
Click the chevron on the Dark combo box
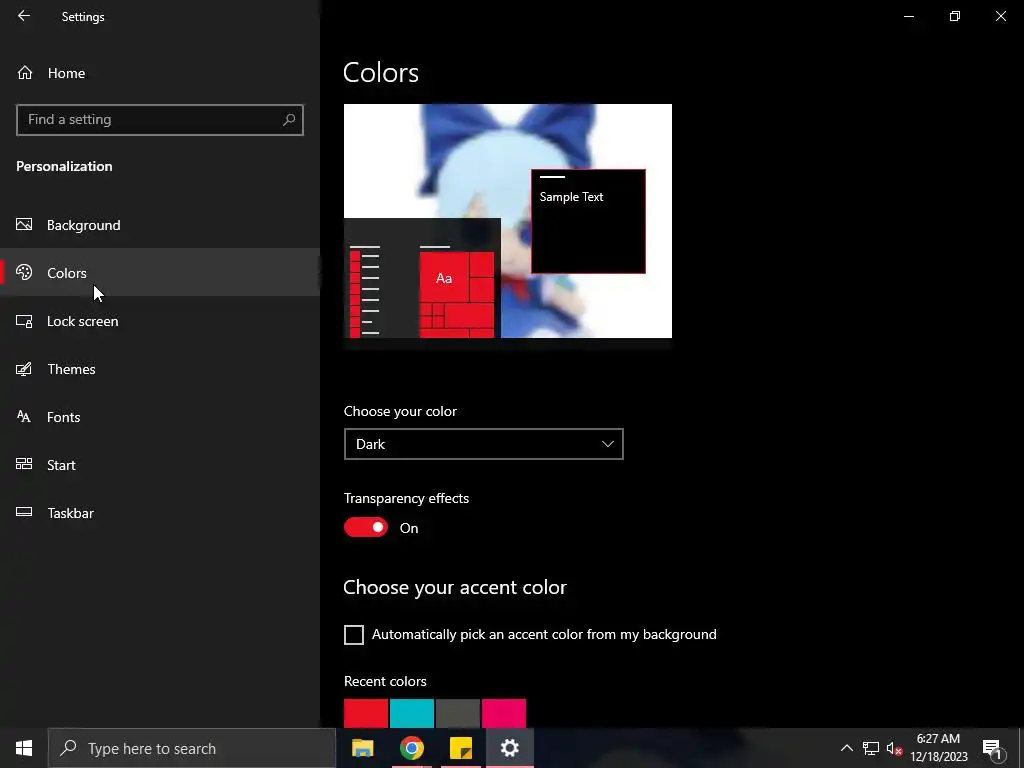(x=607, y=444)
